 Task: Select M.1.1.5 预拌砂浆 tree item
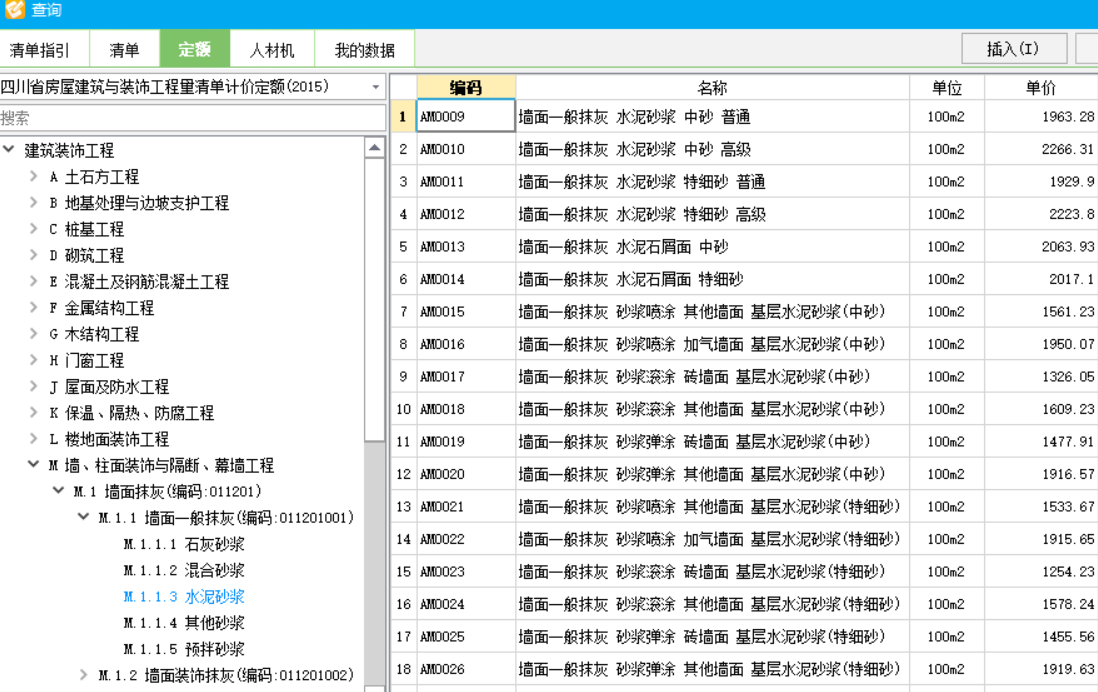pyautogui.click(x=184, y=649)
